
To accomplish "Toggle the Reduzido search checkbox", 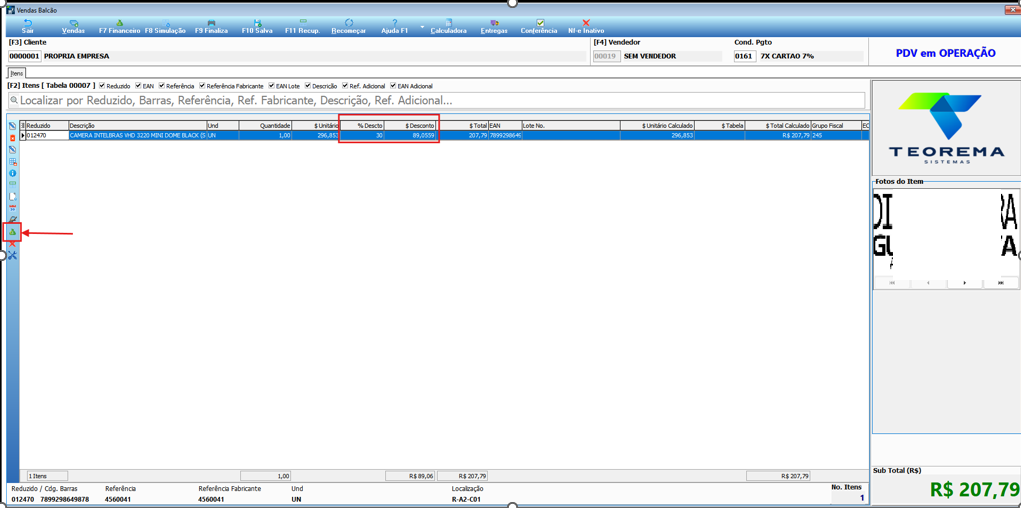I will coord(102,86).
